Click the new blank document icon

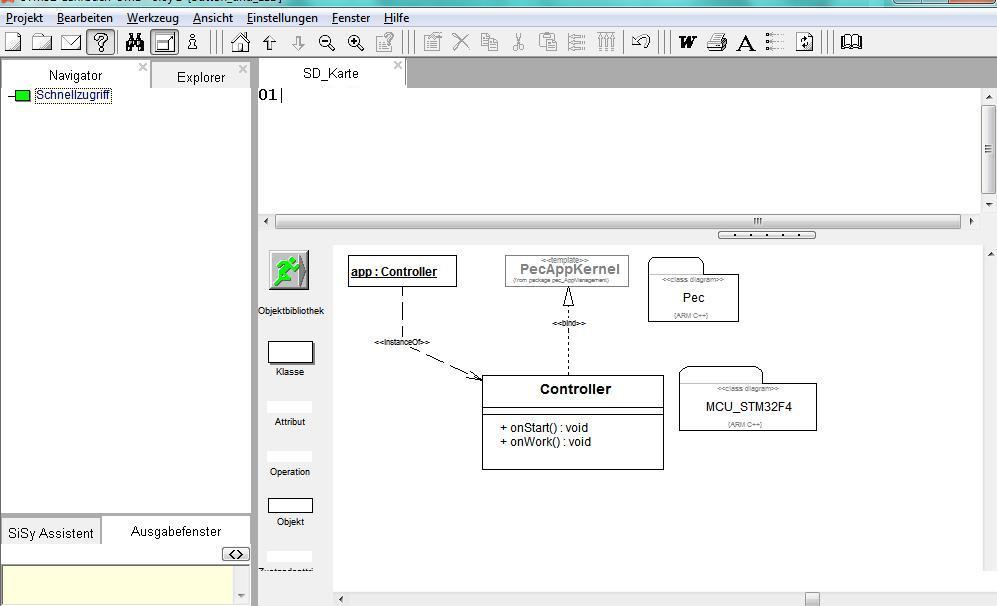13,43
